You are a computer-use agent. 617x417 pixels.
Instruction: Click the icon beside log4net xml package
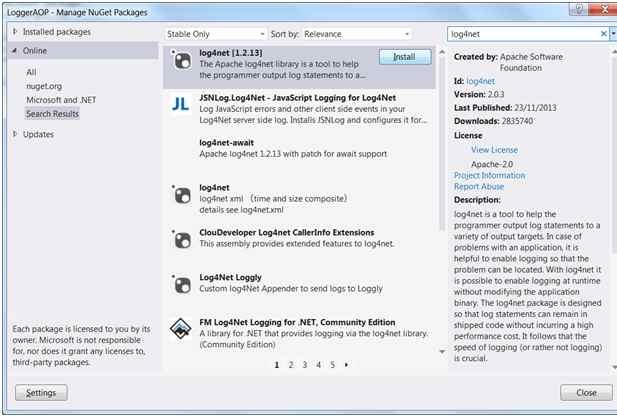point(182,195)
